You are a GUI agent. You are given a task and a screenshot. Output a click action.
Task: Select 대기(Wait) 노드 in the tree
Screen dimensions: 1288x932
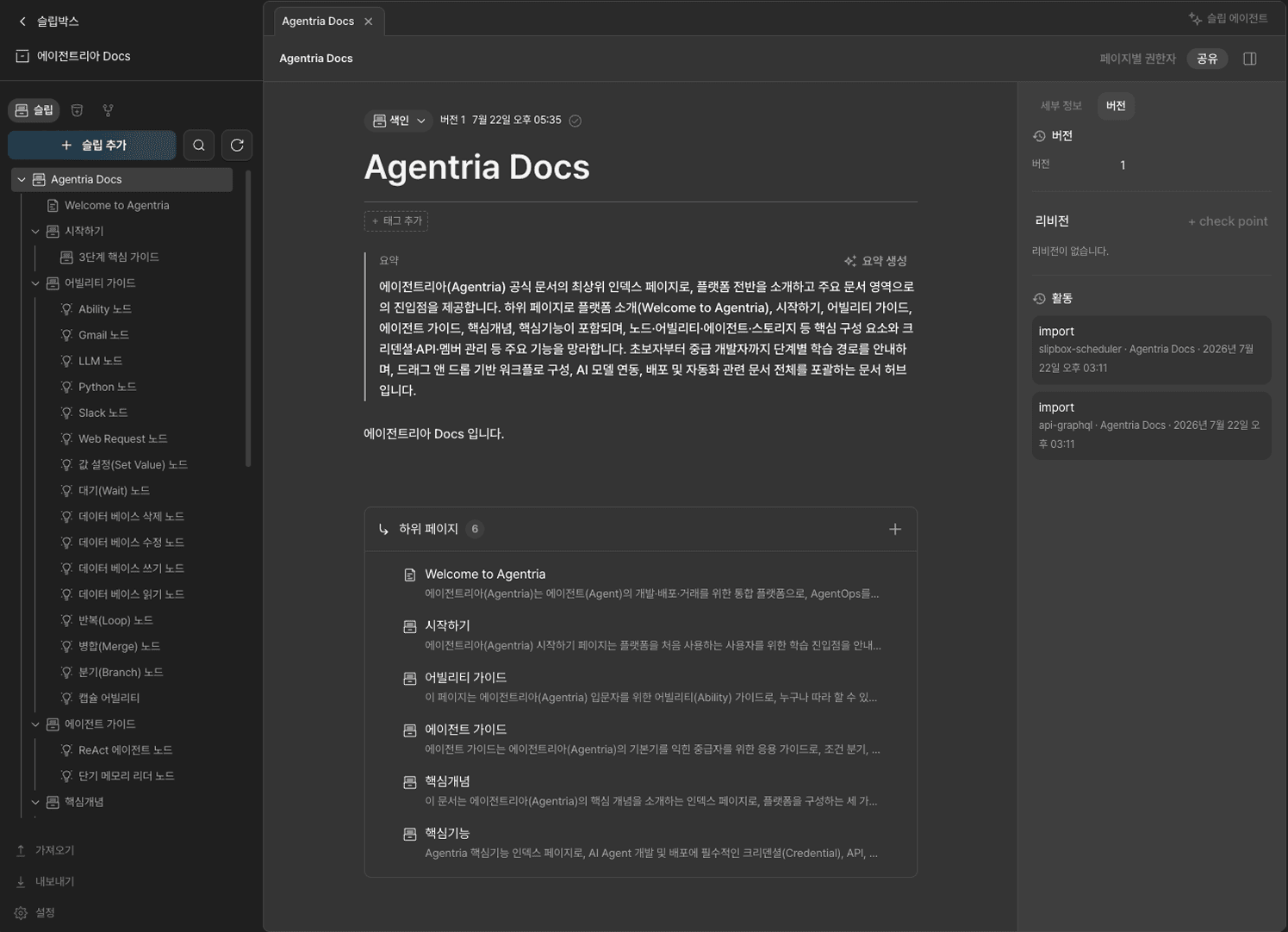click(115, 490)
